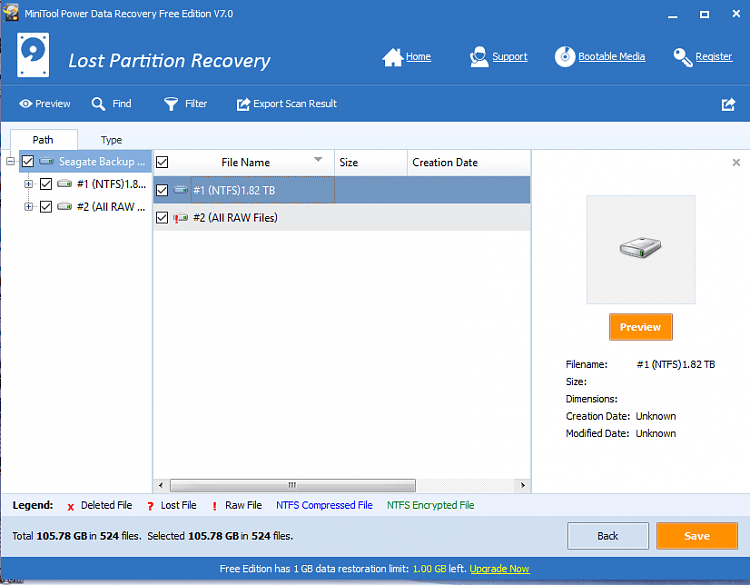Collapse the Seagate Backup tree node

pyautogui.click(x=10, y=161)
